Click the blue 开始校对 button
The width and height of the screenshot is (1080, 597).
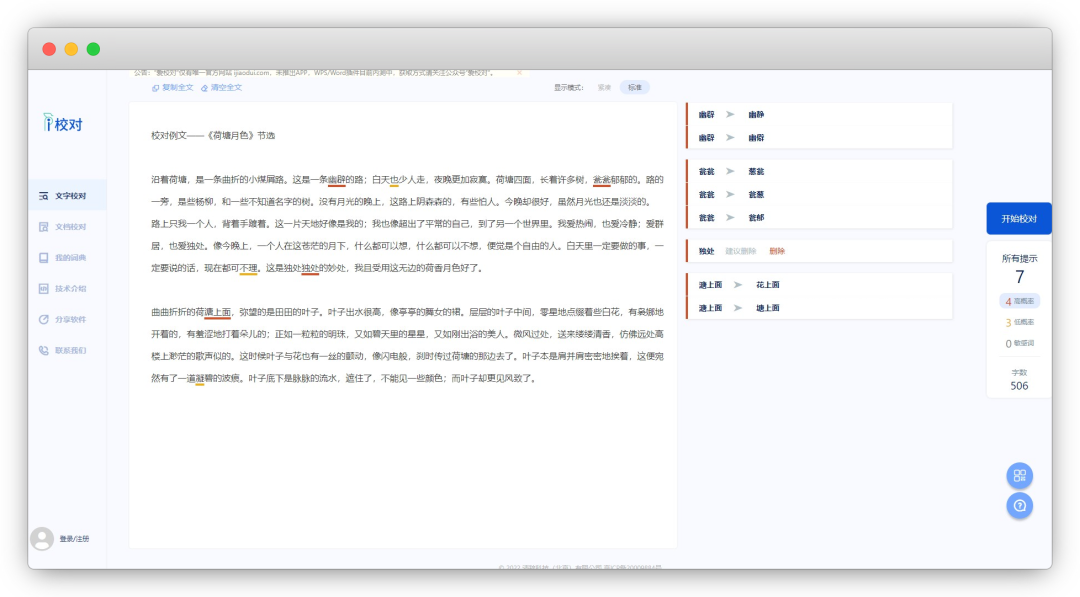[x=1019, y=218]
